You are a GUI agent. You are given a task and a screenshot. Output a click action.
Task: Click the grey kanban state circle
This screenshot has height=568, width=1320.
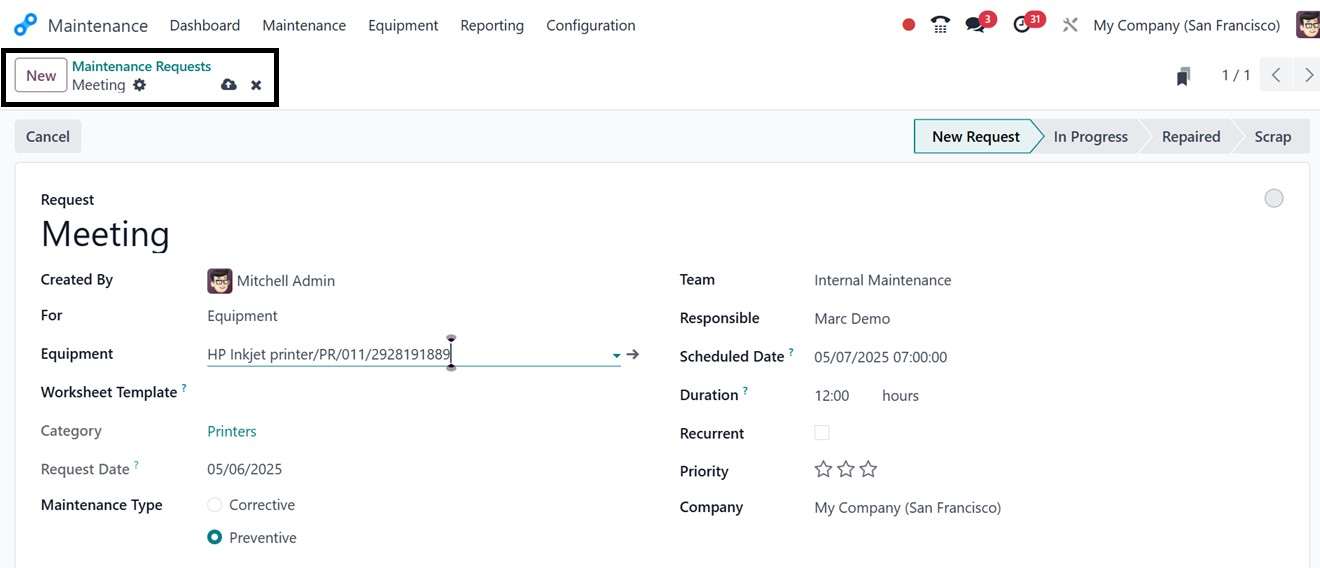[1273, 198]
